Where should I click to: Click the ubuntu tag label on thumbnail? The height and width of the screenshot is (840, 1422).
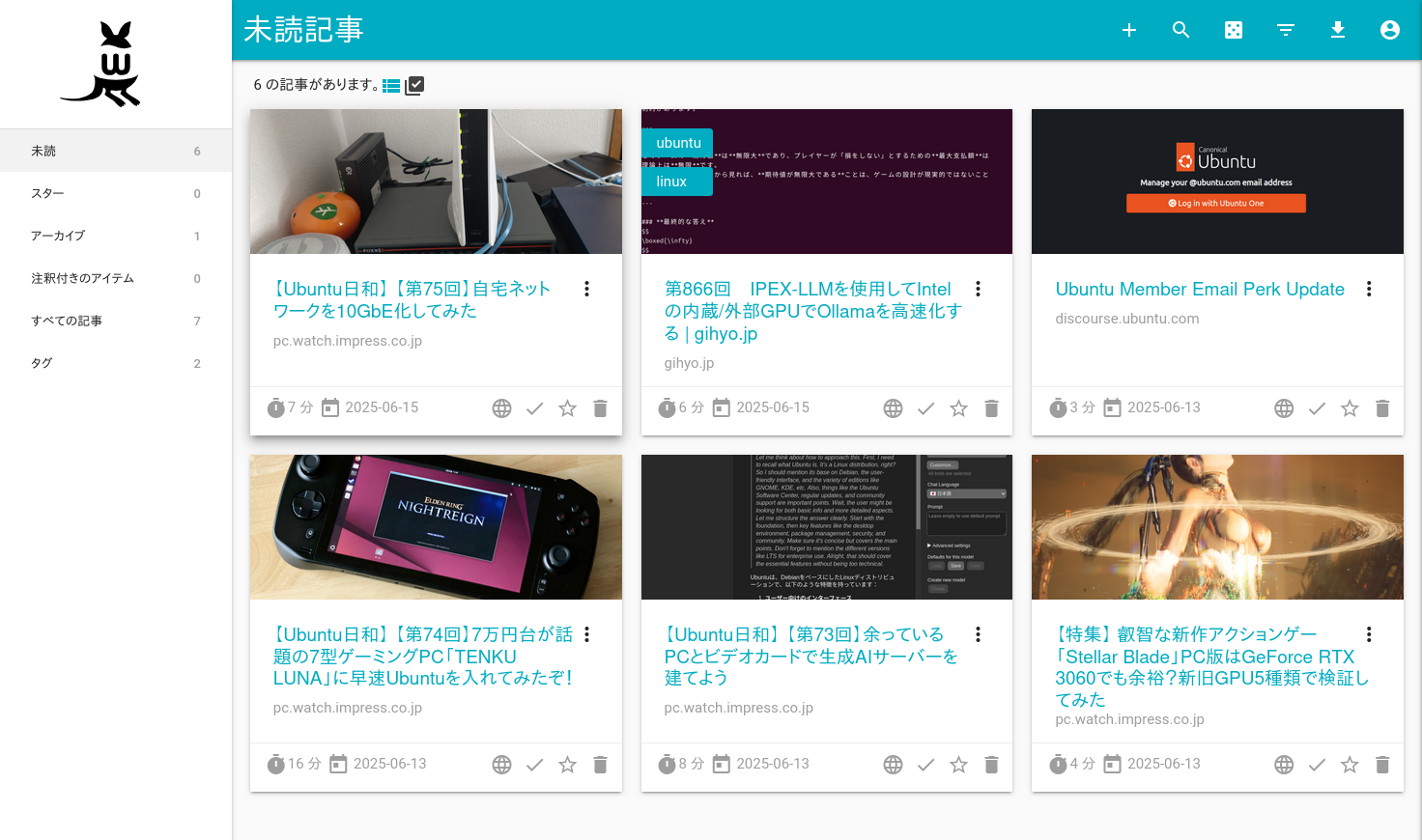[x=678, y=143]
